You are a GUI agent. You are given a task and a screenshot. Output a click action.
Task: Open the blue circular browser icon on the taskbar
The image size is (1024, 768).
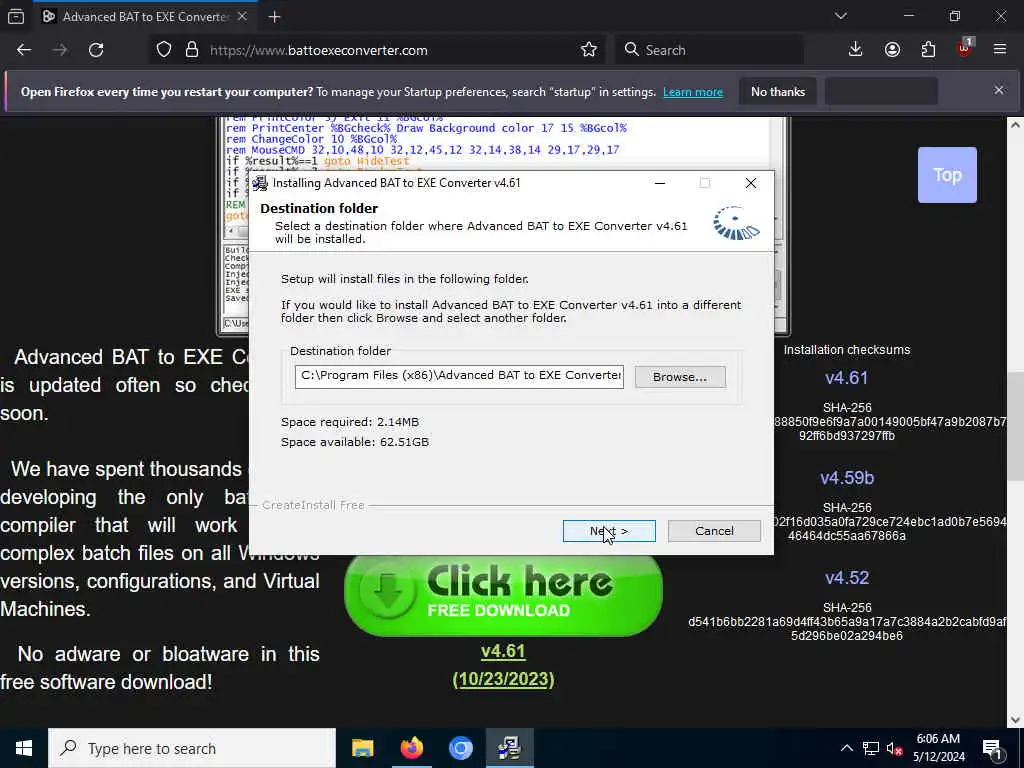[x=460, y=748]
